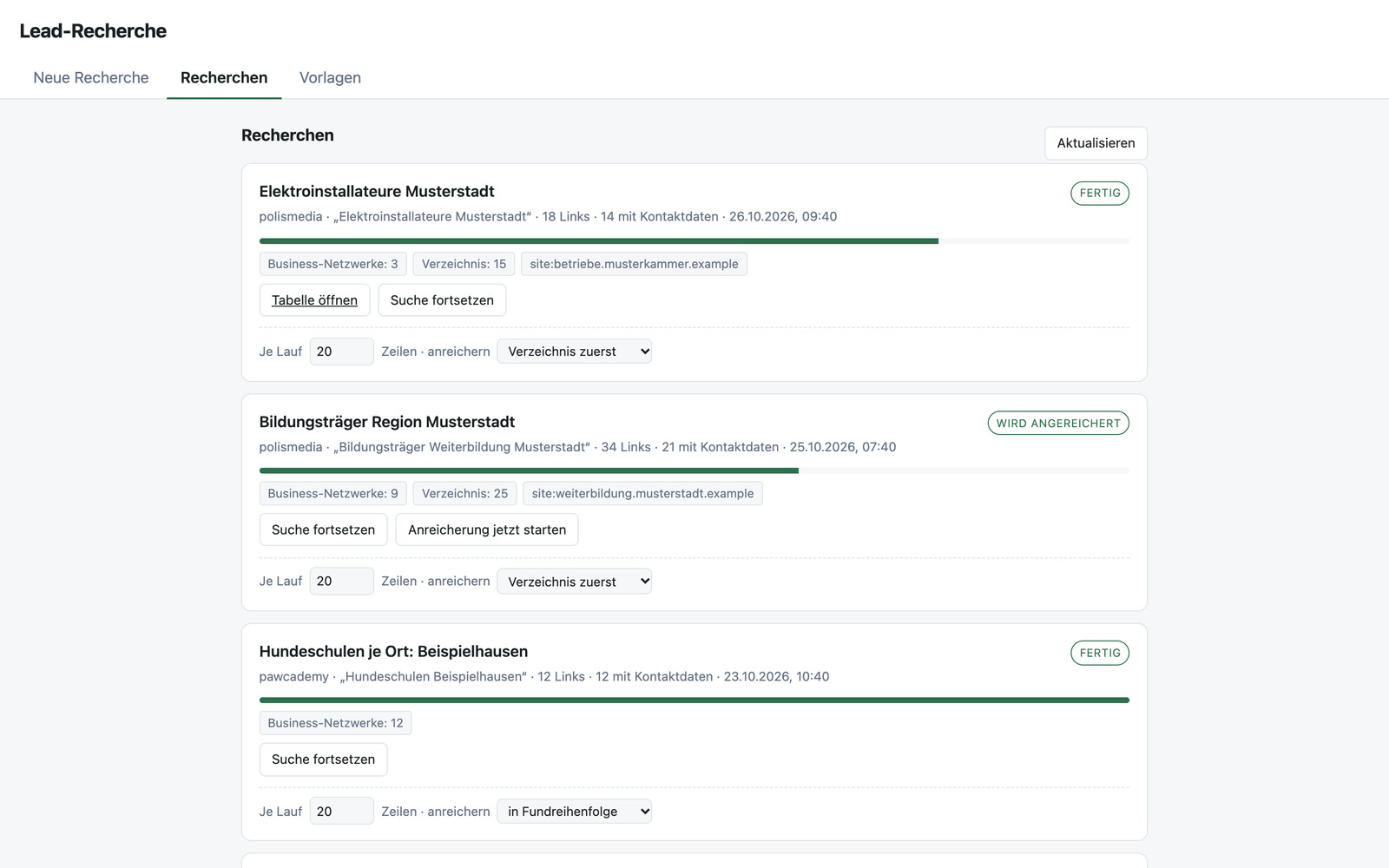This screenshot has width=1389, height=868.
Task: Click the 'Verzeichnis: 25' tag
Action: coord(464,493)
